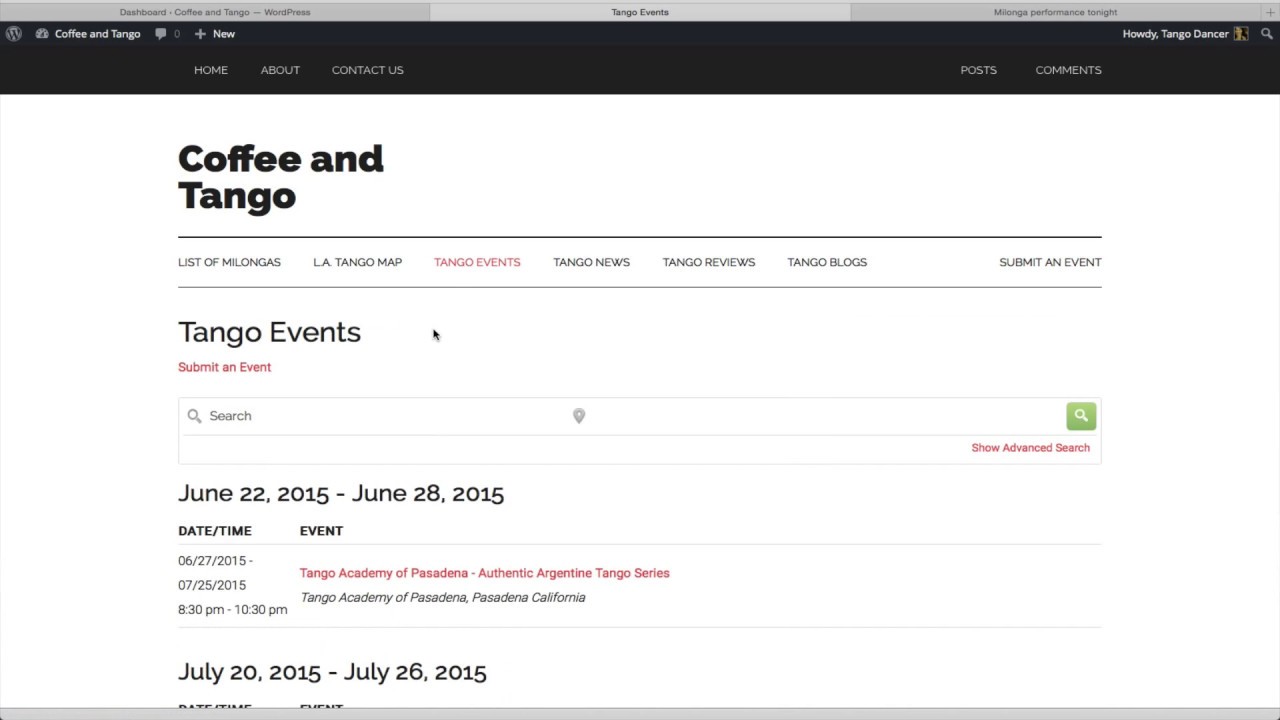Open Coffee and Tango dashboard icon
Viewport: 1280px width, 720px height.
42,34
